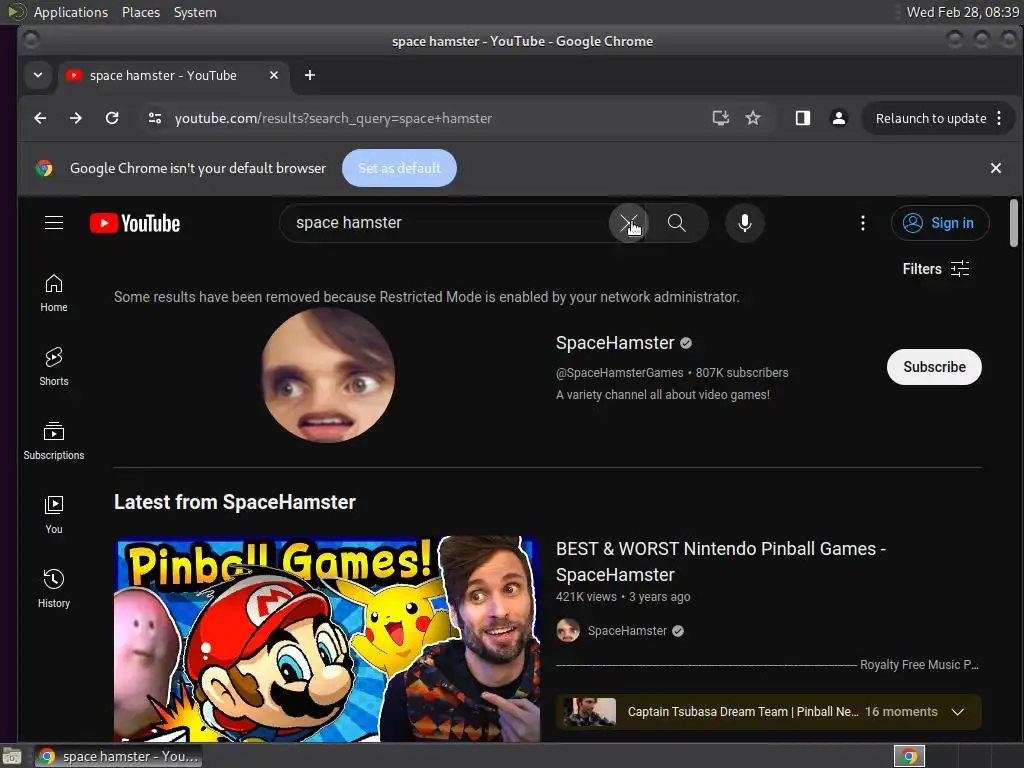Subscribe to SpaceHamster channel
The image size is (1024, 768).
pos(934,367)
